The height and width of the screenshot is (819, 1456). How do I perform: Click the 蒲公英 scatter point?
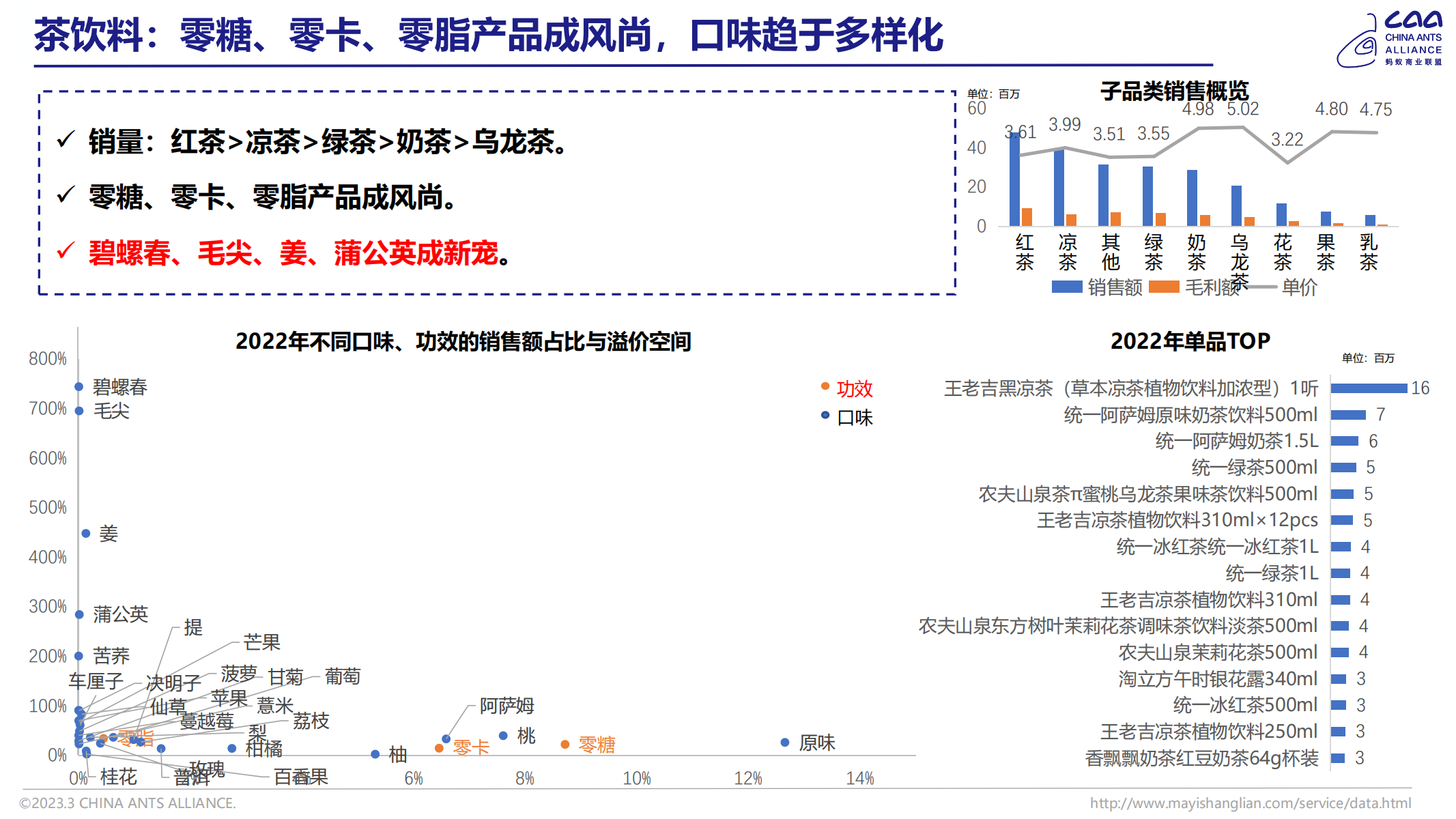(x=79, y=614)
